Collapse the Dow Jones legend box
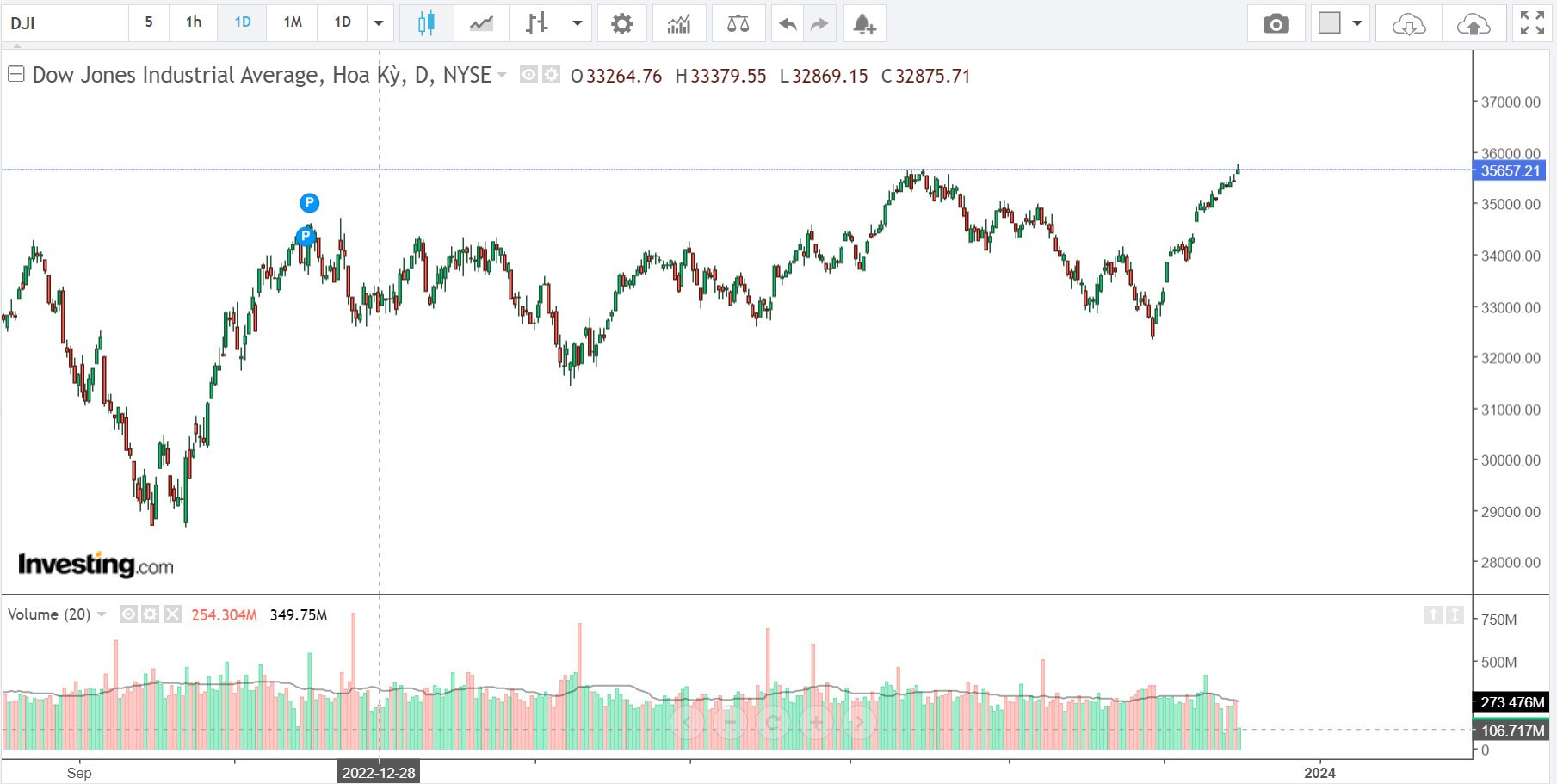This screenshot has width=1557, height=784. [x=15, y=75]
